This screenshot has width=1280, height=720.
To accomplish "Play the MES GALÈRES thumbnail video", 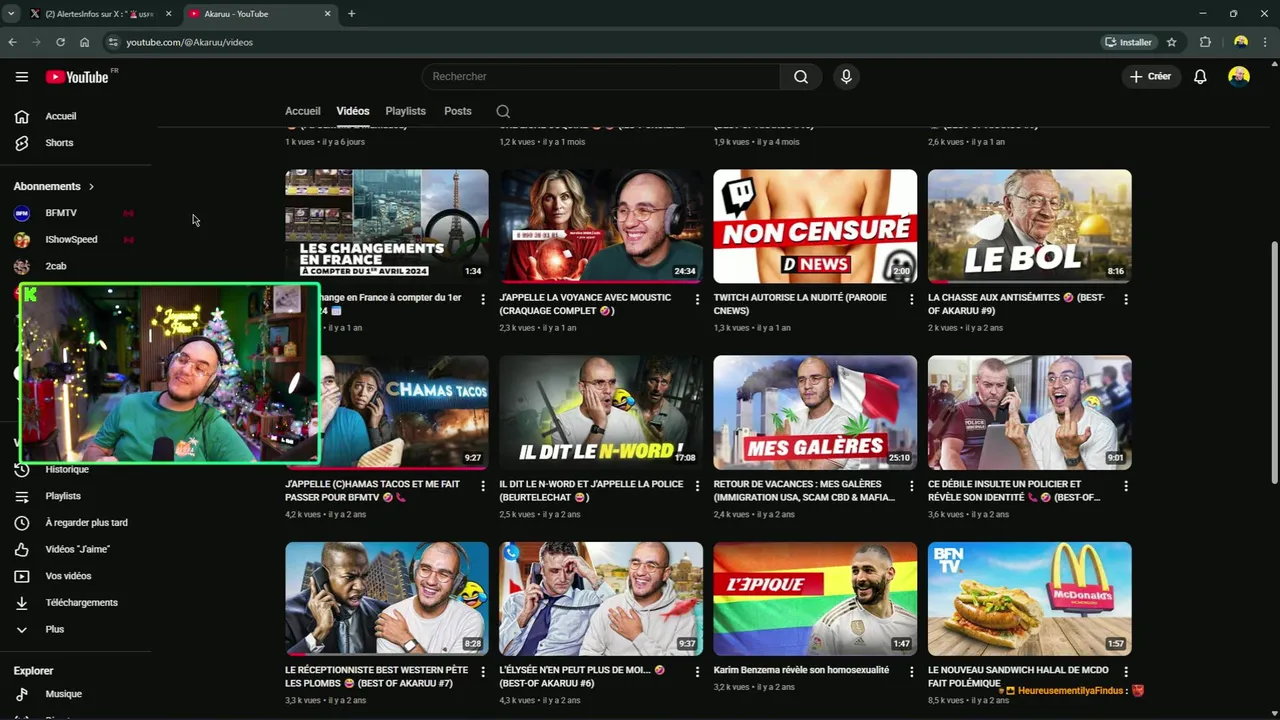I will 815,412.
